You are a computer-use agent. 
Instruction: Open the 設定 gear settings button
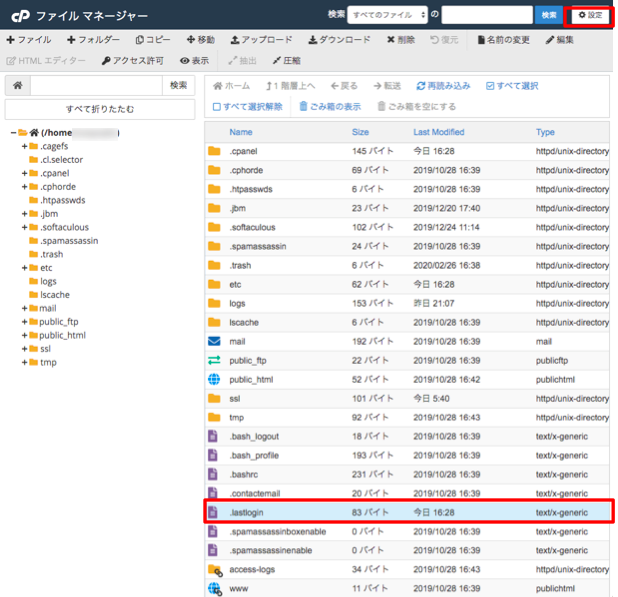click(x=590, y=15)
